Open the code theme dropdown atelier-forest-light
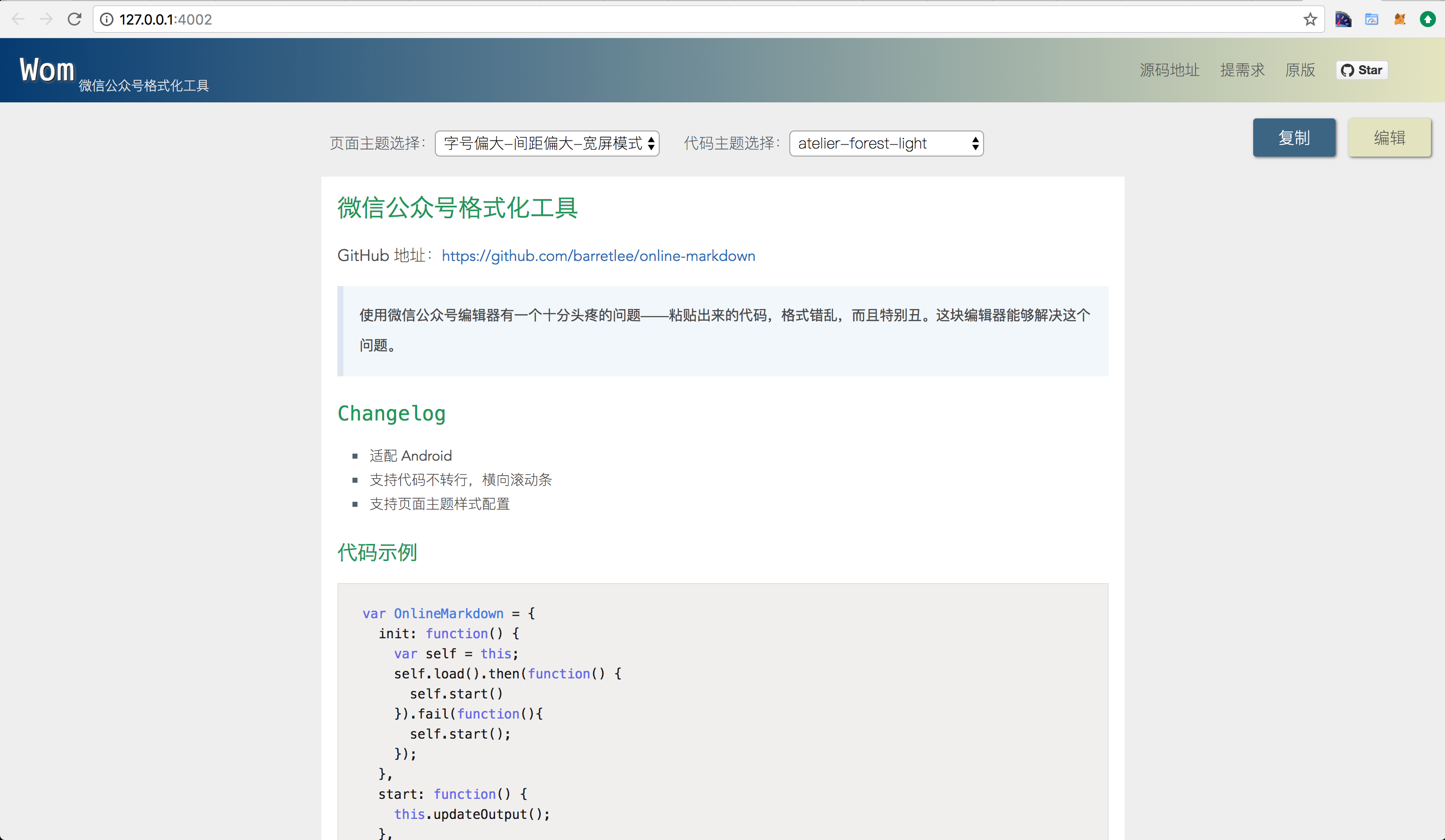The height and width of the screenshot is (840, 1445). [886, 143]
